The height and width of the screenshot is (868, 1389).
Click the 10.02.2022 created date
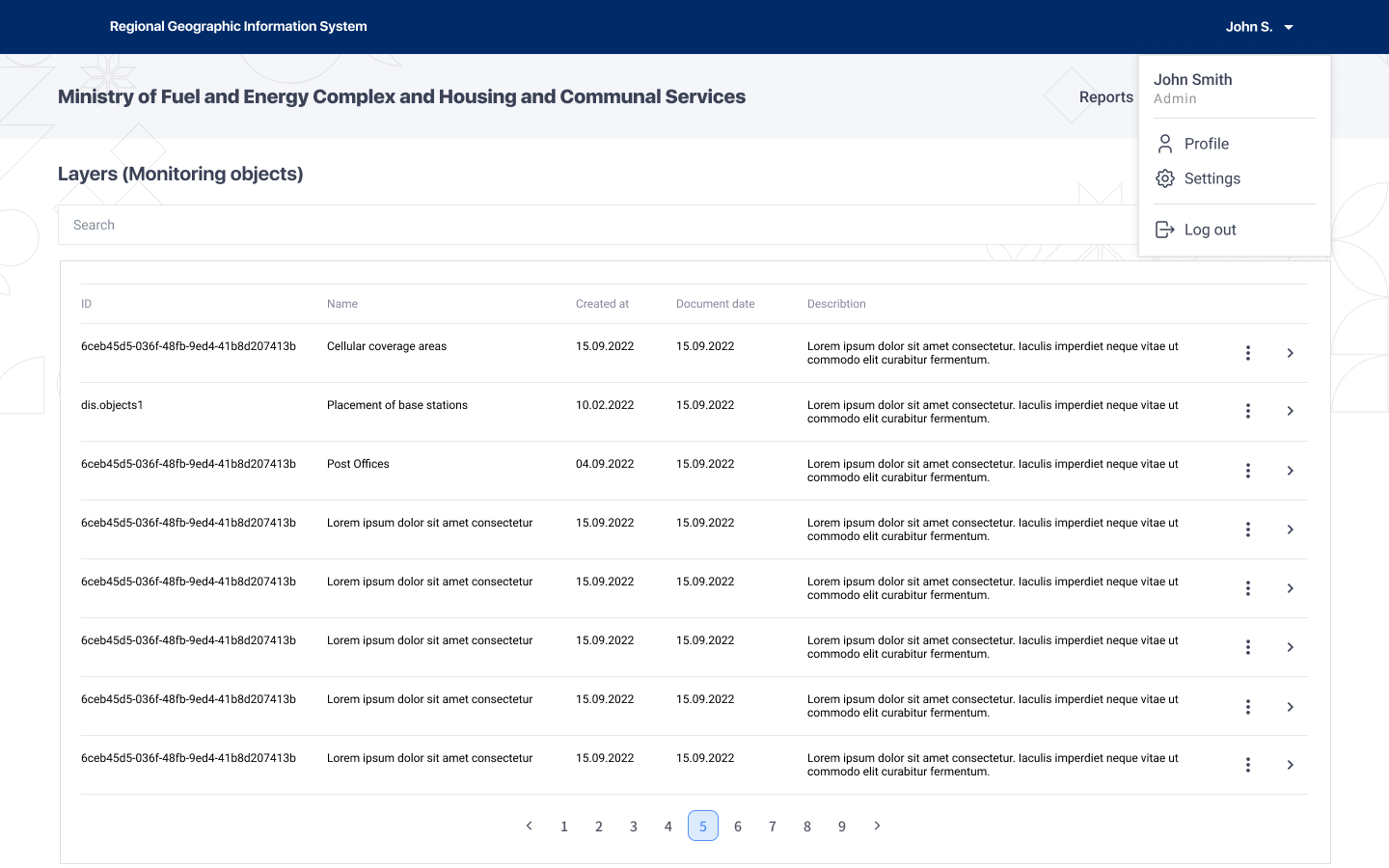tap(605, 405)
